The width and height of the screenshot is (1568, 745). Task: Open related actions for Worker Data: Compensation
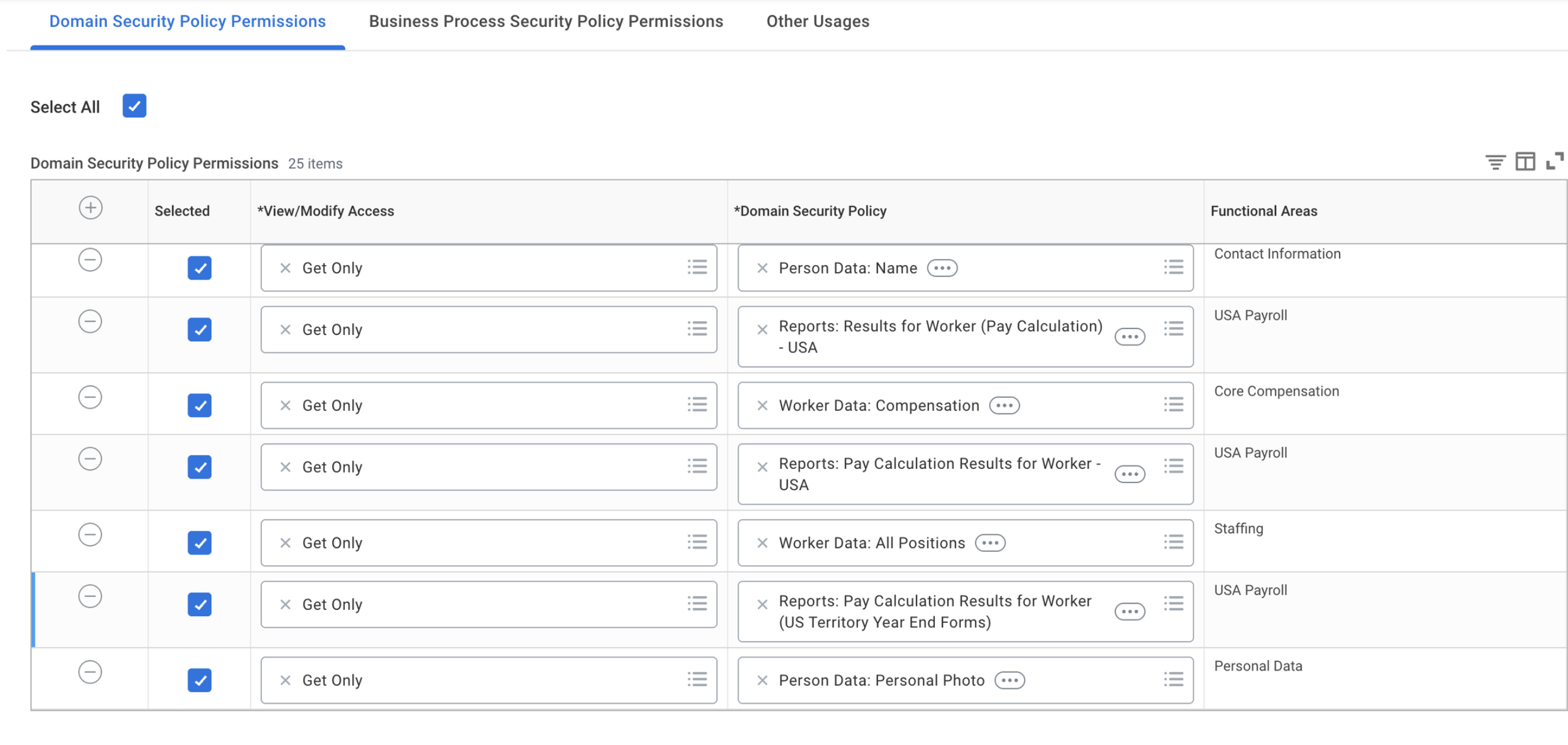click(1004, 406)
